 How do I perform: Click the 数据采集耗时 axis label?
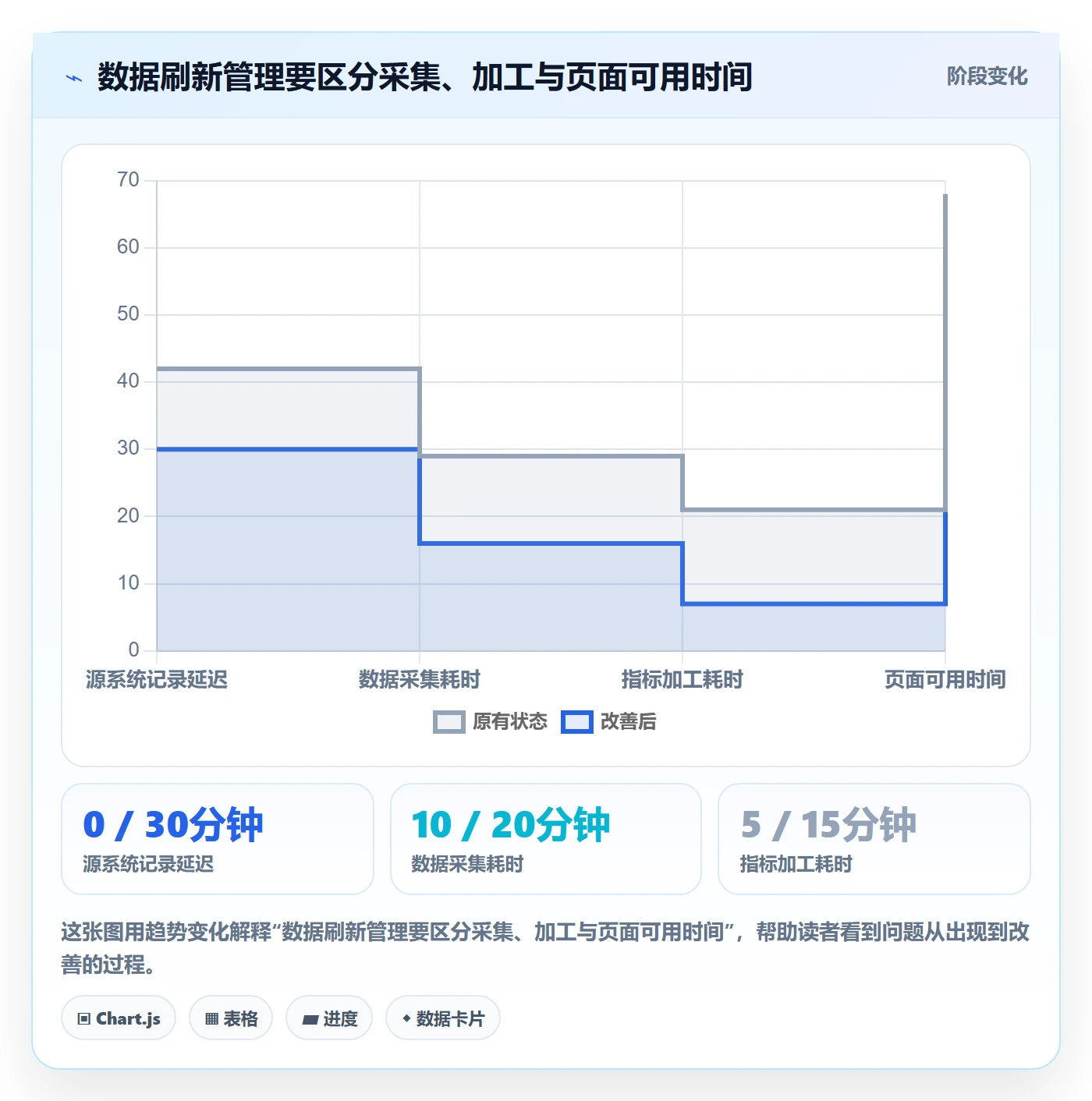pyautogui.click(x=420, y=680)
